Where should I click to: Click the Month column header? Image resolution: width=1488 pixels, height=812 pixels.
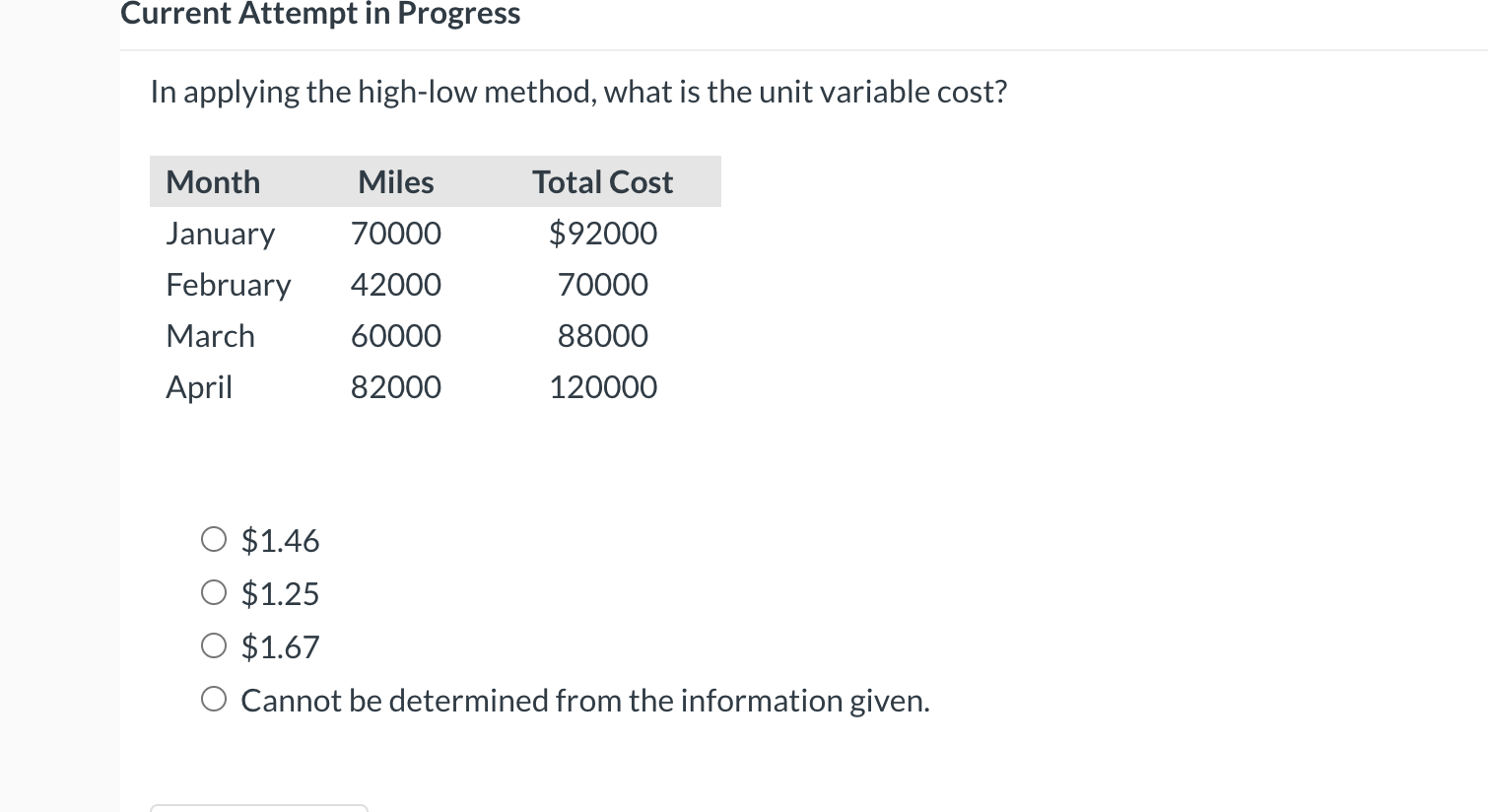click(213, 181)
